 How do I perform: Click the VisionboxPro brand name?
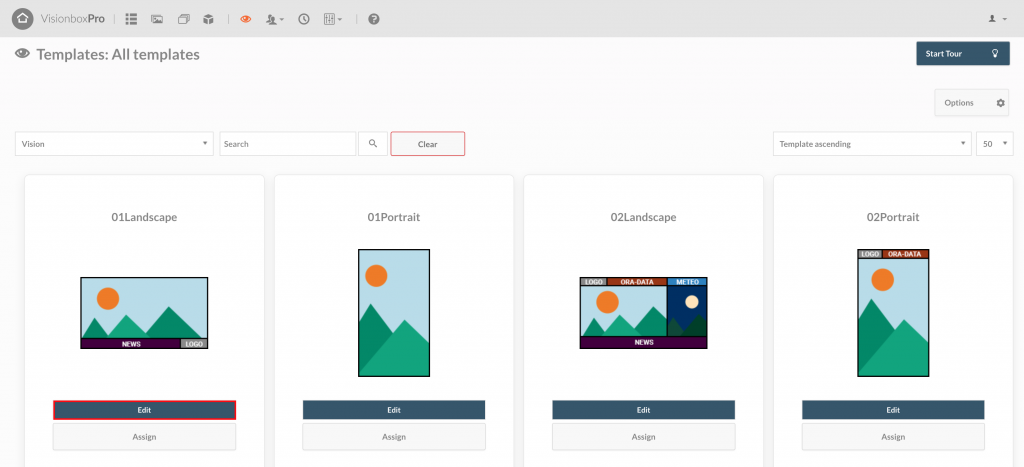(72, 18)
